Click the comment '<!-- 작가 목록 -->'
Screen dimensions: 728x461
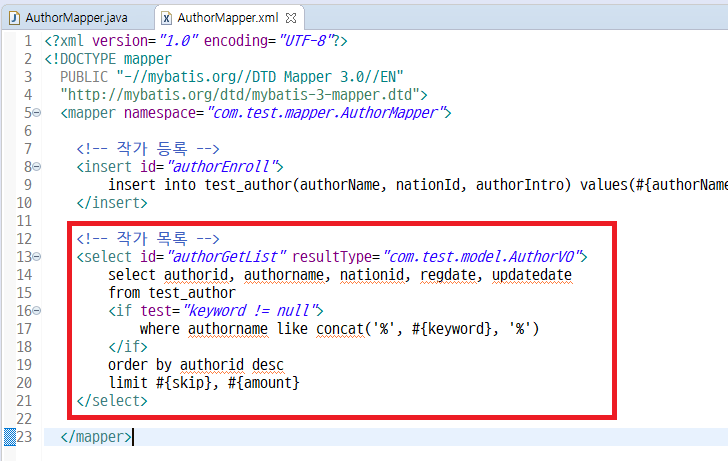(148, 239)
